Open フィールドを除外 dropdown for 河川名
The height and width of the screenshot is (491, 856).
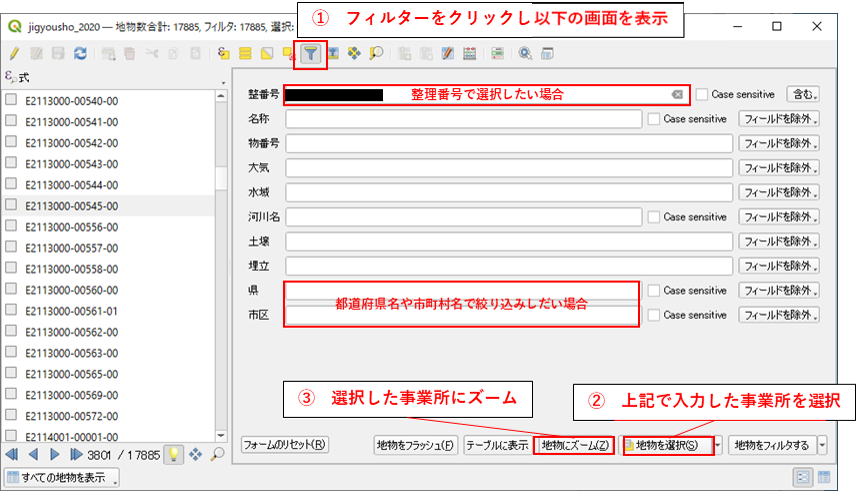(x=779, y=217)
